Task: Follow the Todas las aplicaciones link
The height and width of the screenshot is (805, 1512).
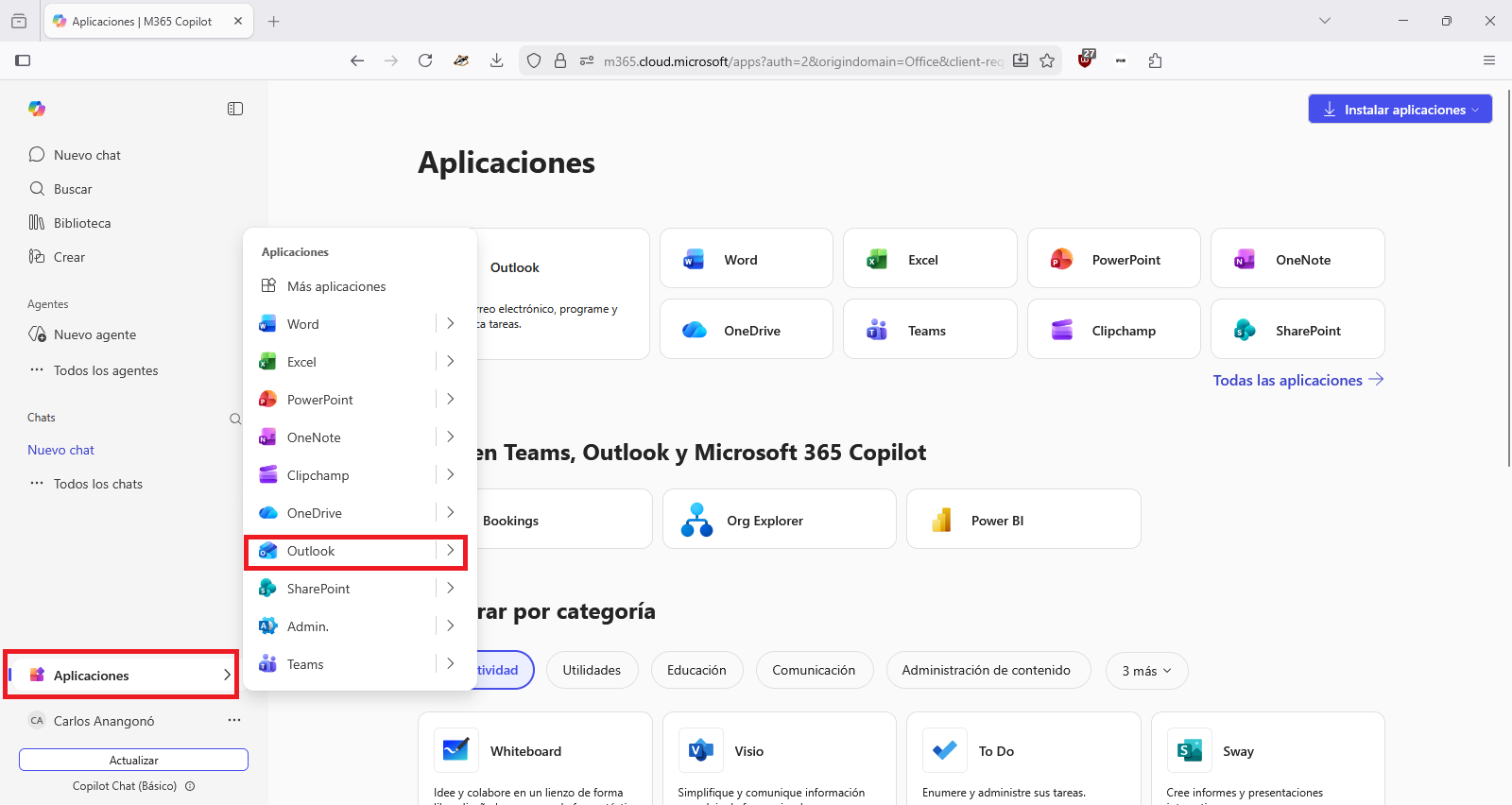Action: click(1298, 380)
